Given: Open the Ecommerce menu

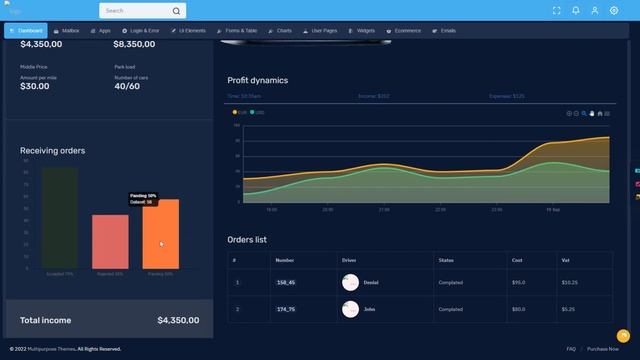Looking at the screenshot, I should coord(404,31).
